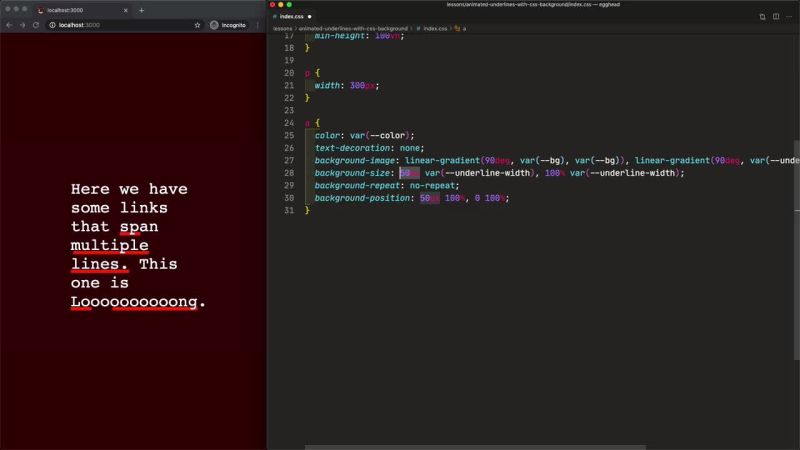
Task: Open 'index.css' breadcrumb item
Action: point(435,29)
